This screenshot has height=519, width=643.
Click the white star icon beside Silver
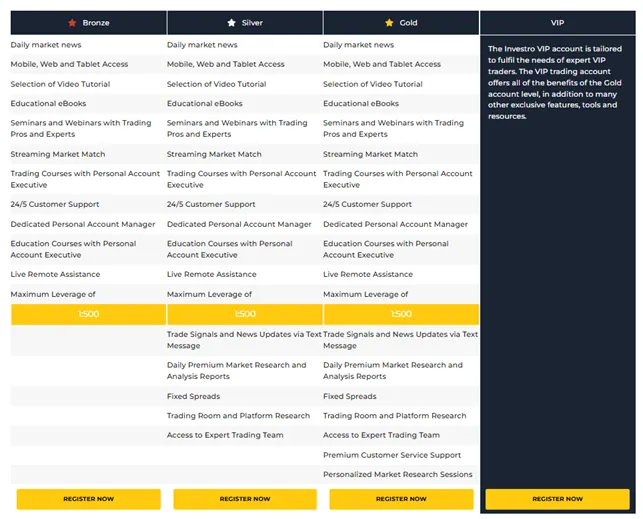click(x=232, y=22)
